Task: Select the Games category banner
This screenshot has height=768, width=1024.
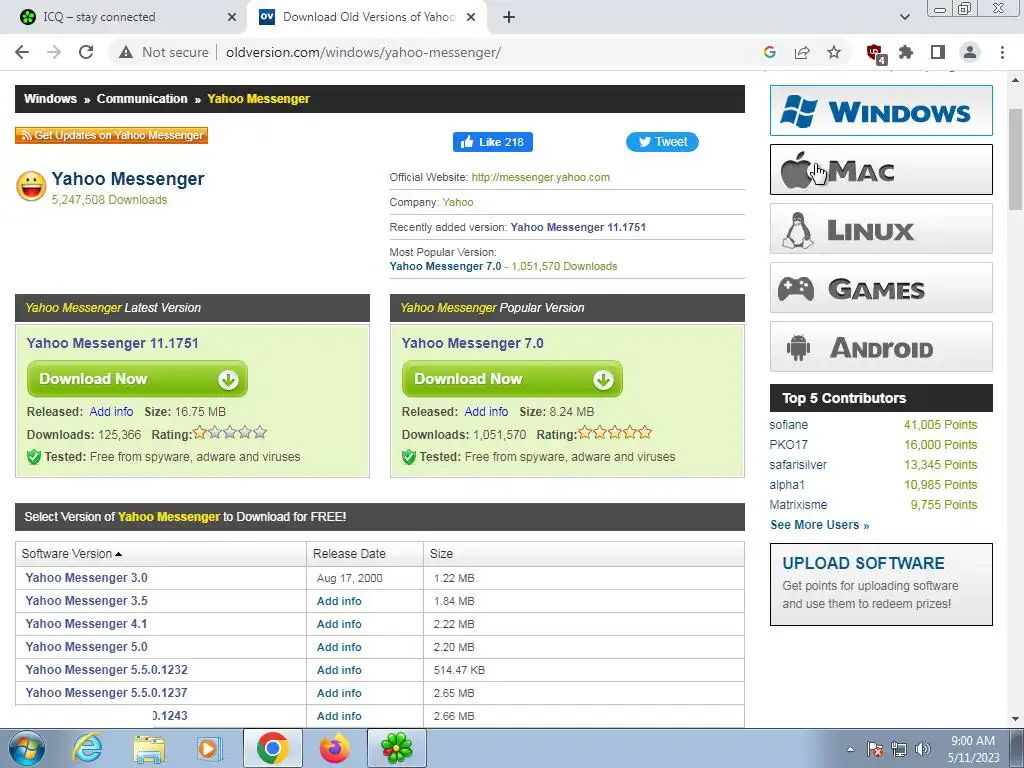Action: [881, 287]
